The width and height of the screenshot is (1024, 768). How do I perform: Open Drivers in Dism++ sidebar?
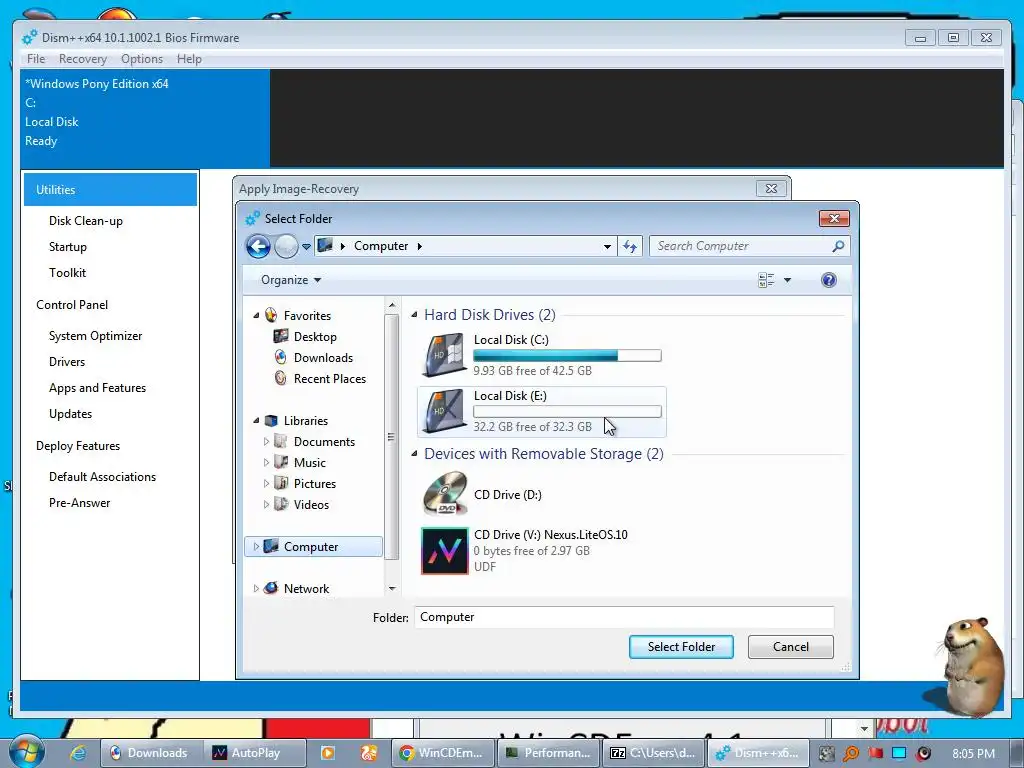[x=67, y=362]
